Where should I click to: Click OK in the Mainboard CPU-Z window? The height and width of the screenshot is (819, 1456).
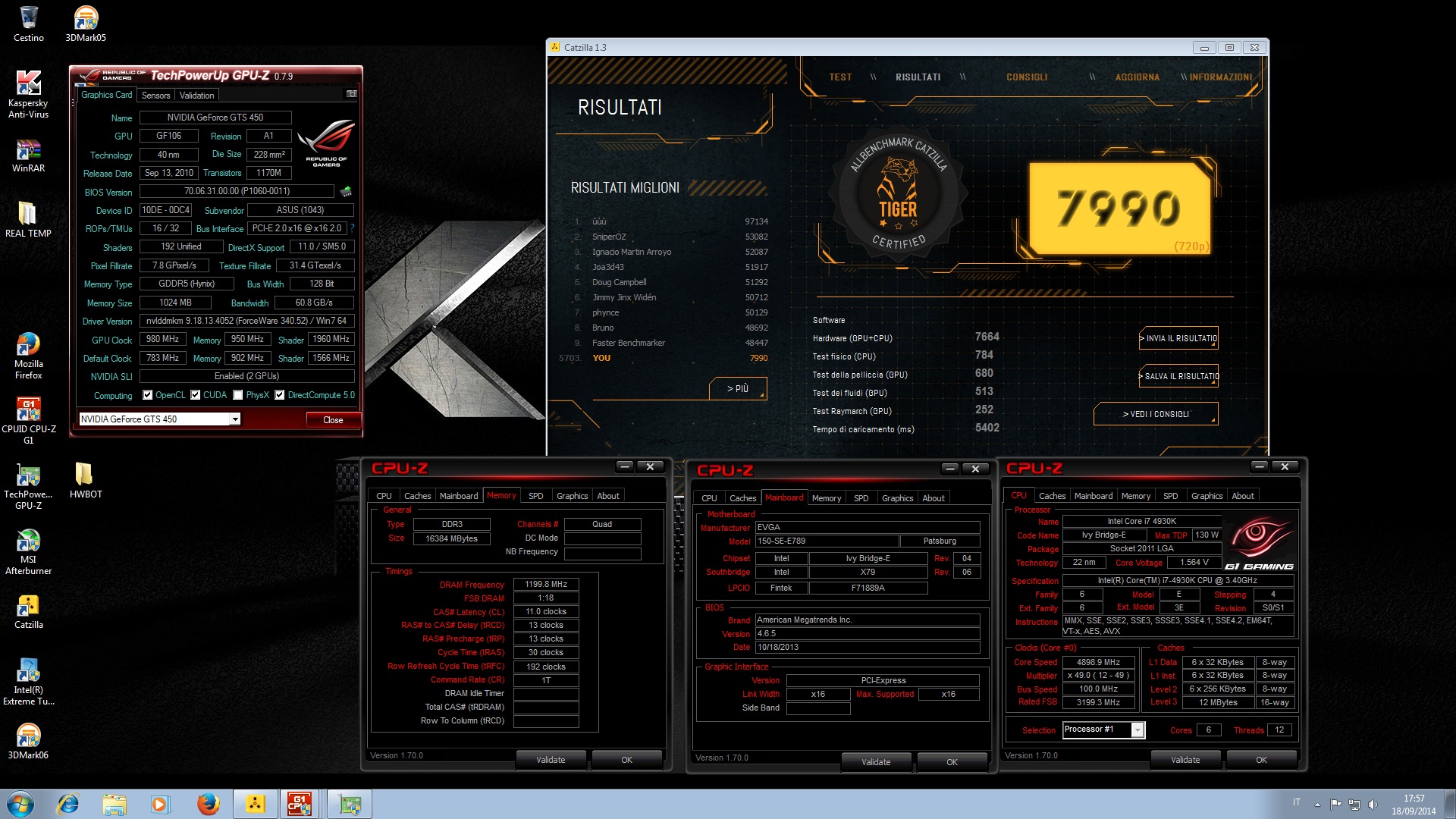(952, 762)
